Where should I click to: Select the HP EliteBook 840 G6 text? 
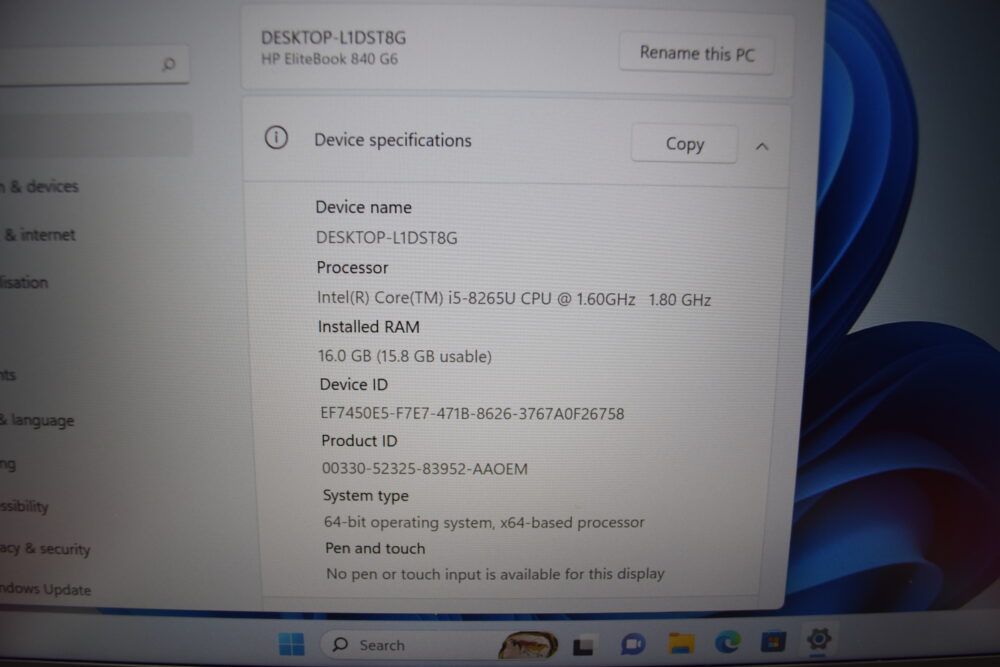pos(329,59)
